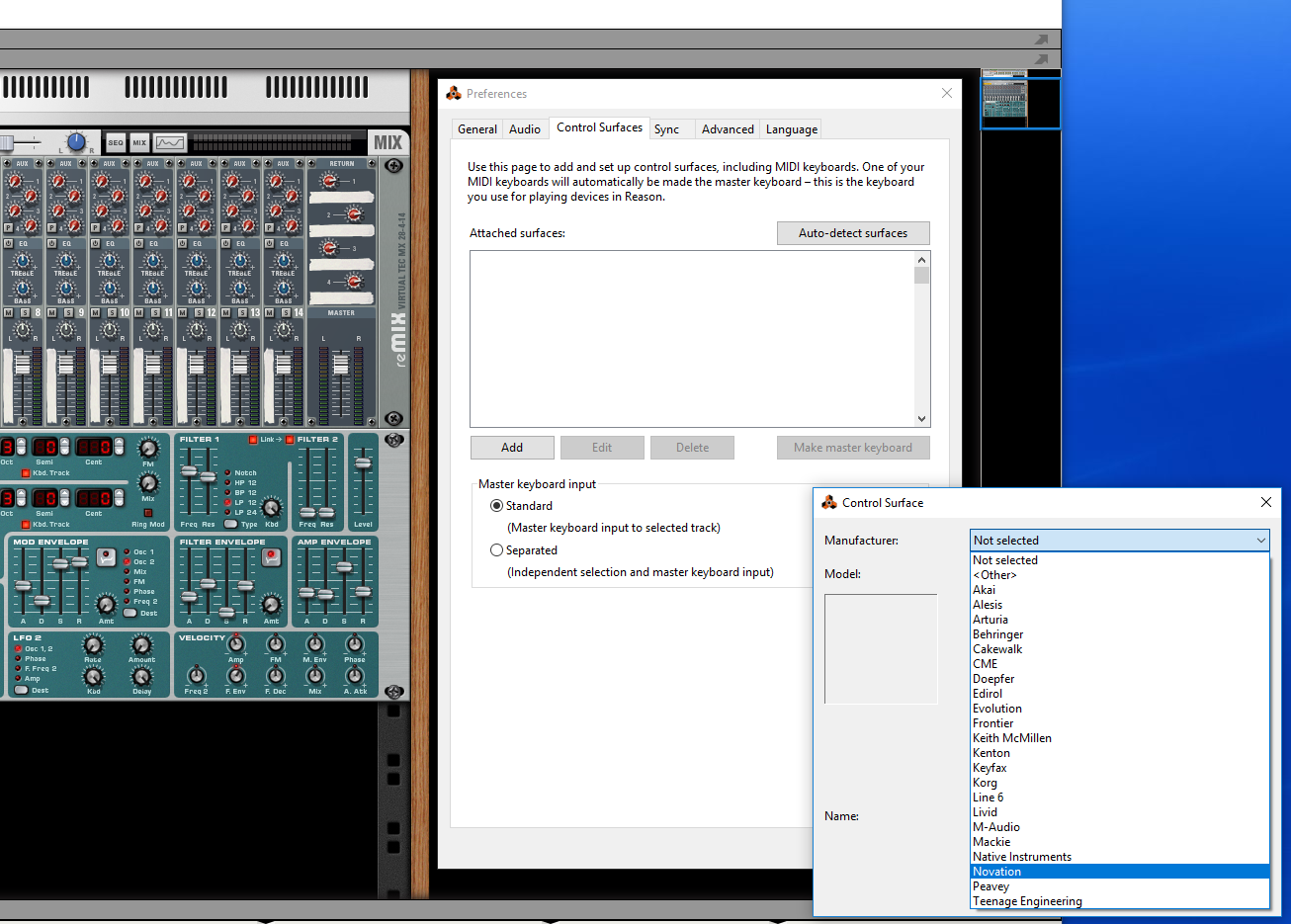Solo mixer channel 13
The width and height of the screenshot is (1291, 924).
coord(242,312)
